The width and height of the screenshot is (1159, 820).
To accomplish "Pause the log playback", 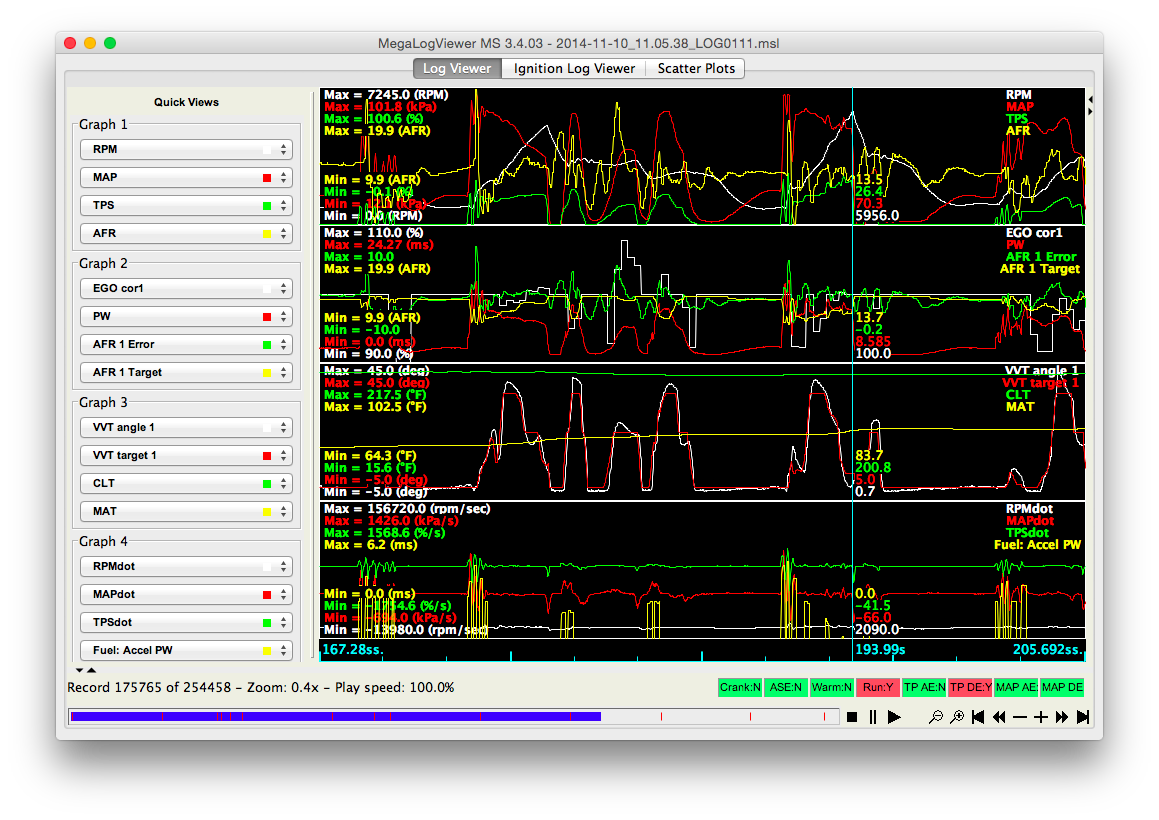I will tap(873, 717).
